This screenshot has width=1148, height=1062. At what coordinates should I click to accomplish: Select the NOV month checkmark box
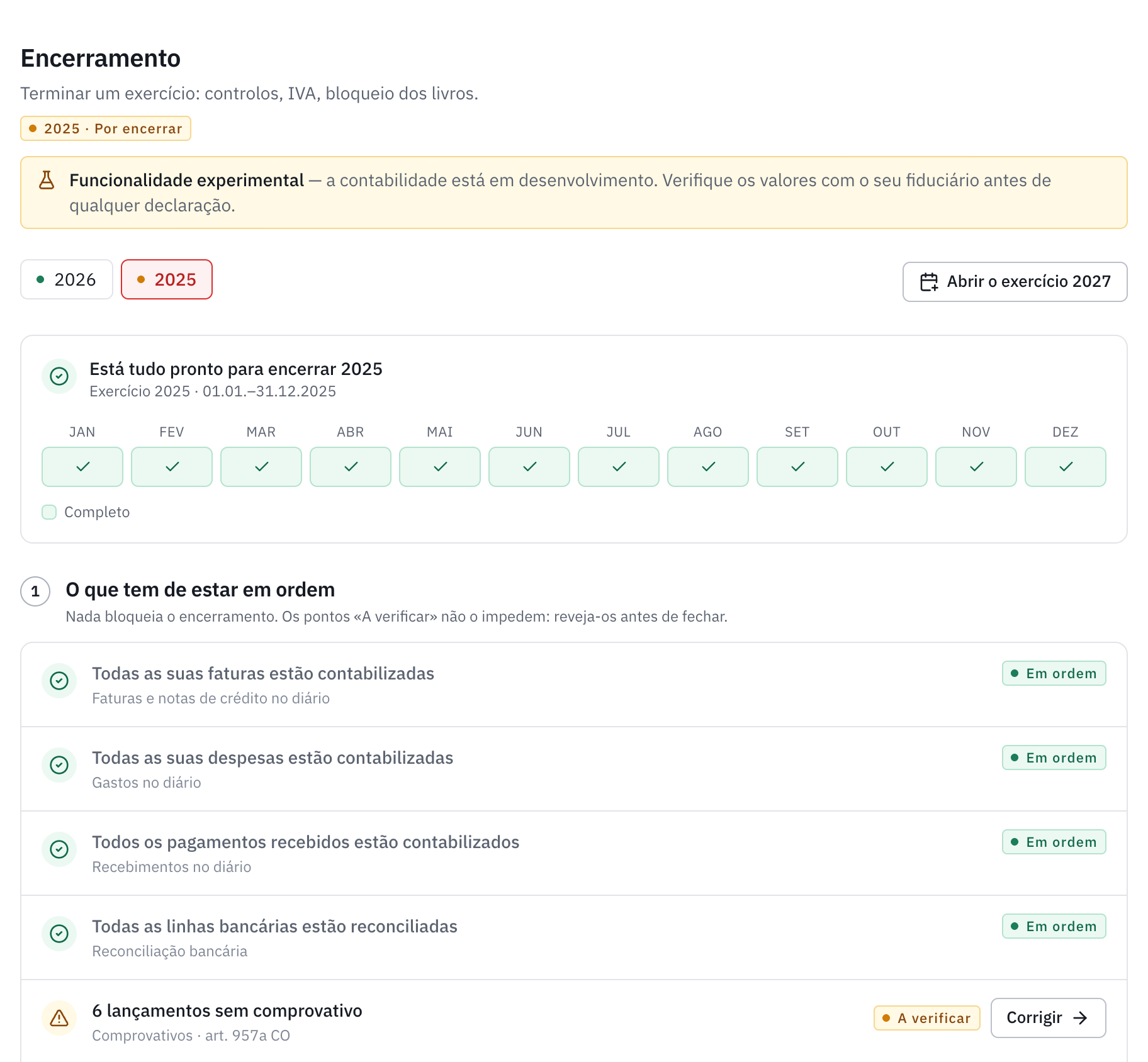point(976,467)
